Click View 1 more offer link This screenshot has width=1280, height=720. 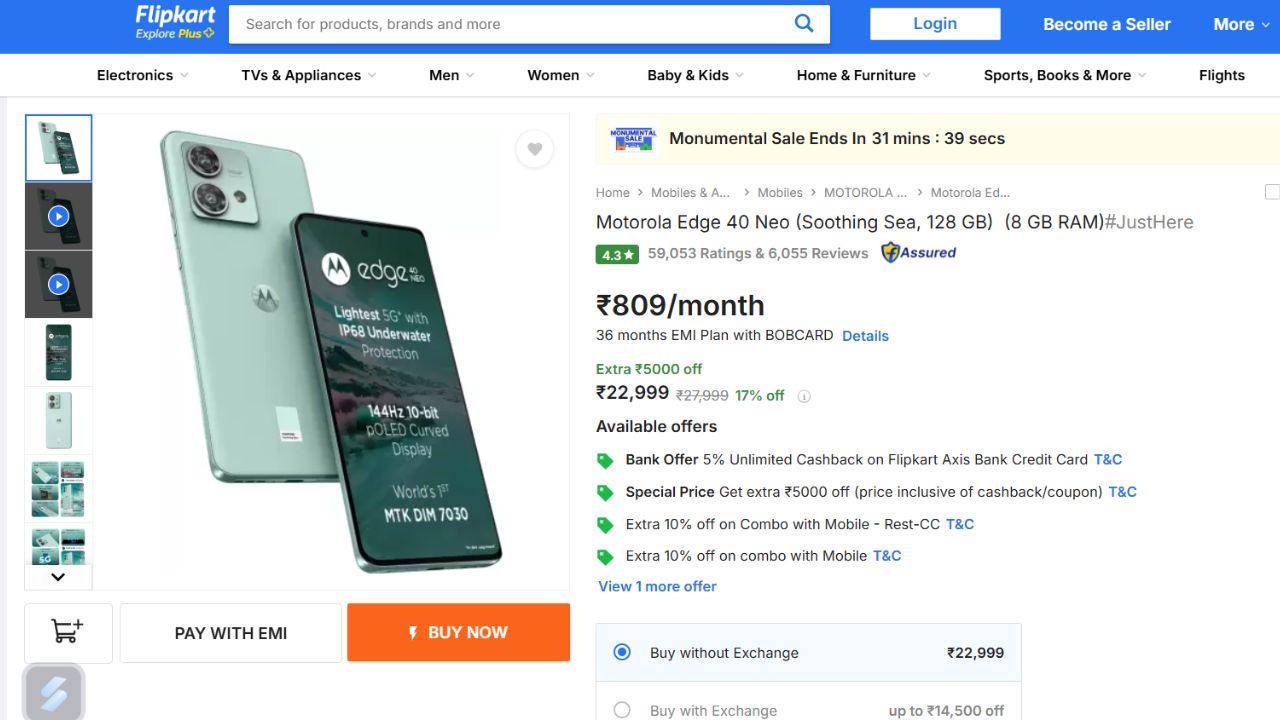657,586
